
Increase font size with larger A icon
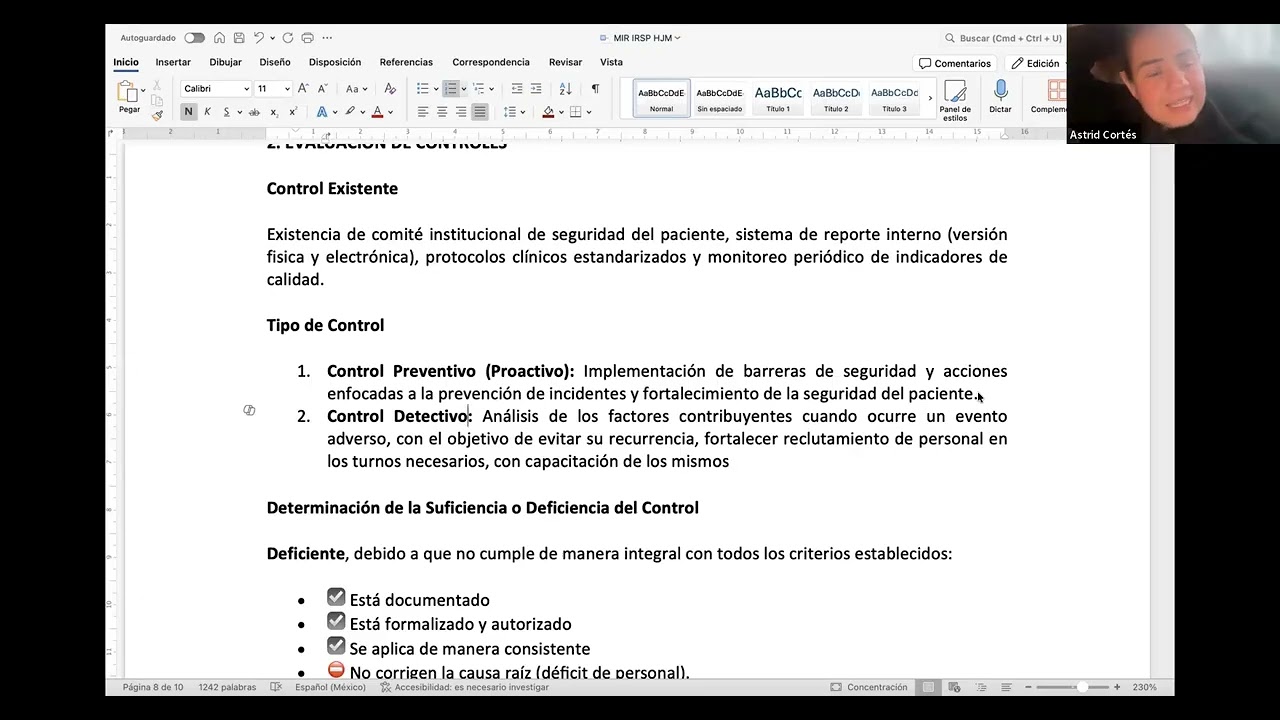pyautogui.click(x=305, y=89)
